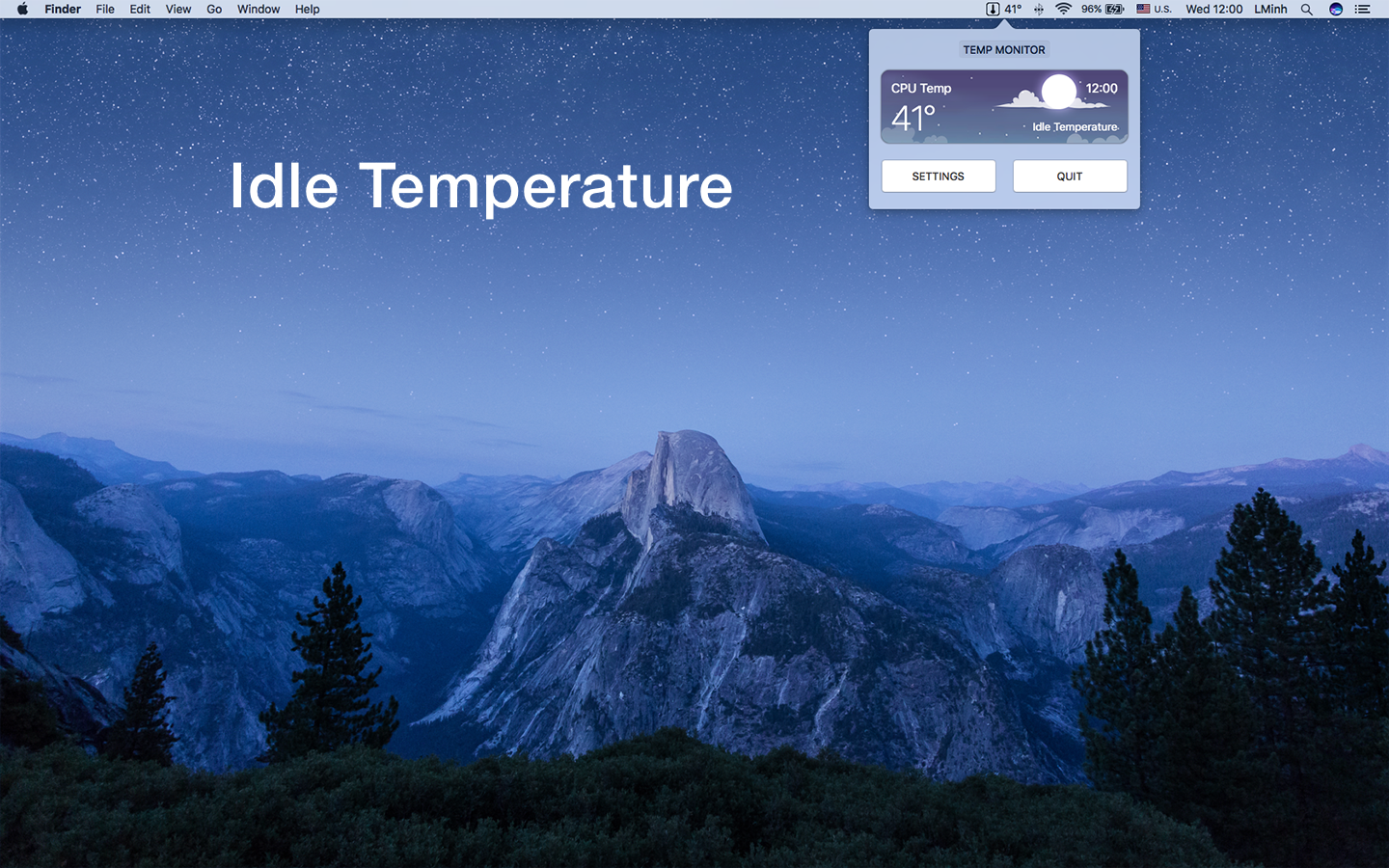
Task: Open the Wi-Fi status menu
Action: [1063, 9]
